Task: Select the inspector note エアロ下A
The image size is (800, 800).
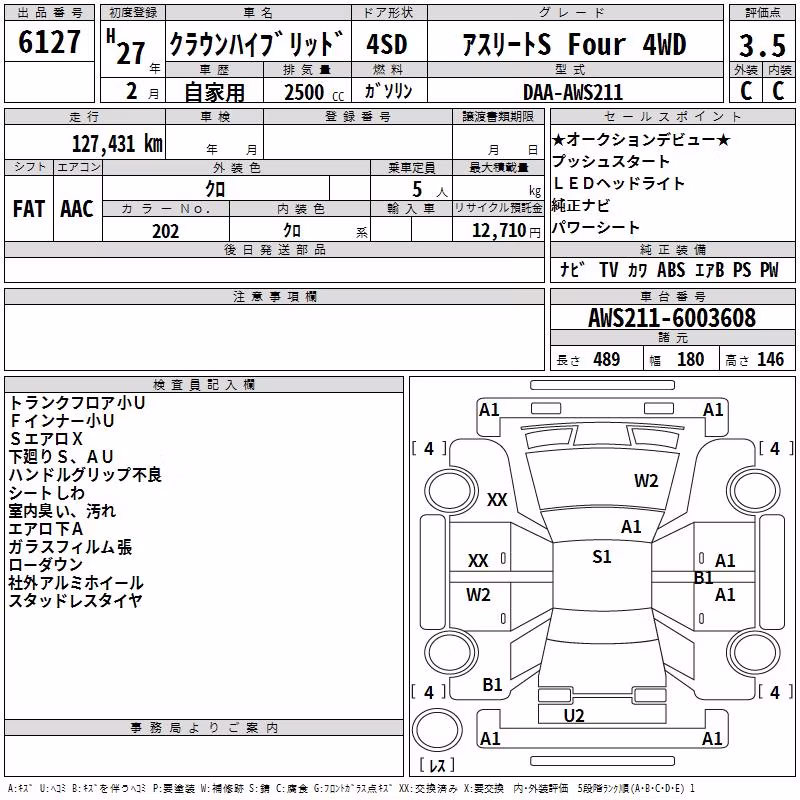Action: pyautogui.click(x=45, y=529)
